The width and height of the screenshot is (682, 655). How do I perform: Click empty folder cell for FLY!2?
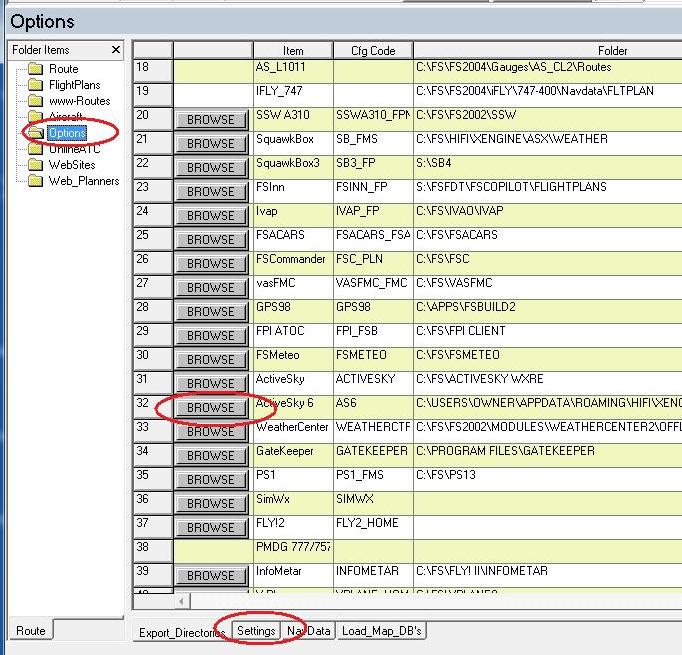pos(548,527)
